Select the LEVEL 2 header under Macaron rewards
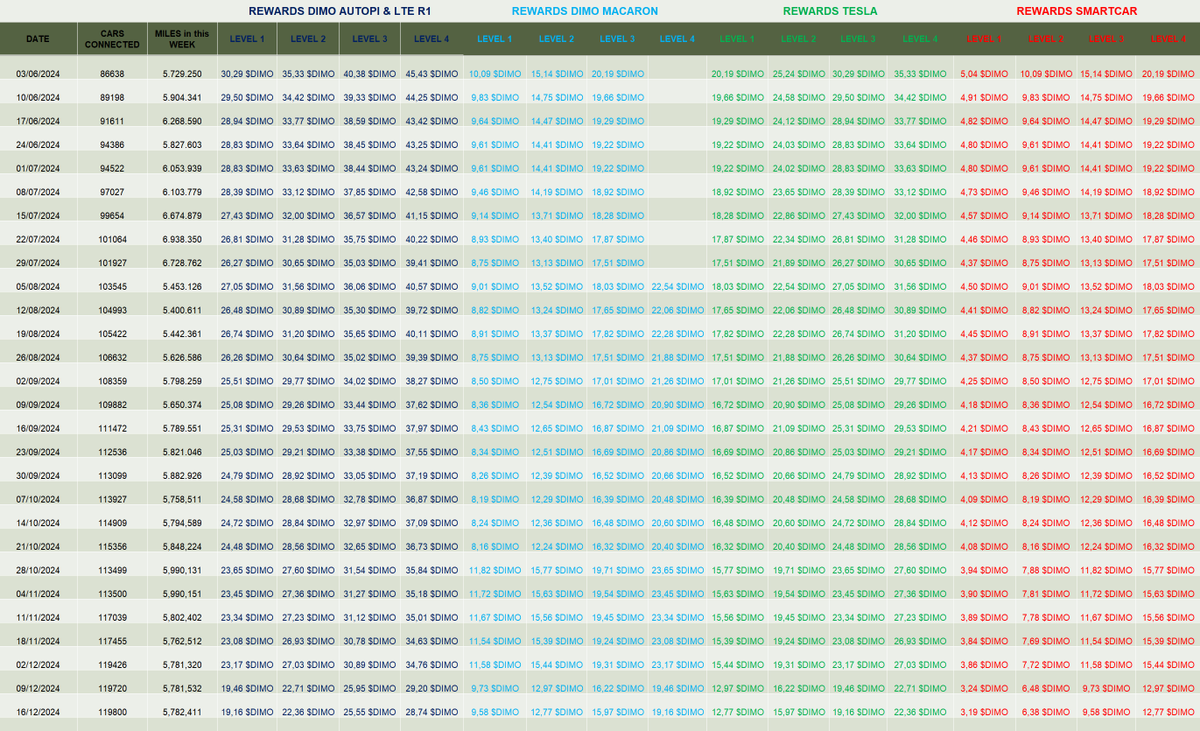This screenshot has height=731, width=1200. tap(557, 39)
